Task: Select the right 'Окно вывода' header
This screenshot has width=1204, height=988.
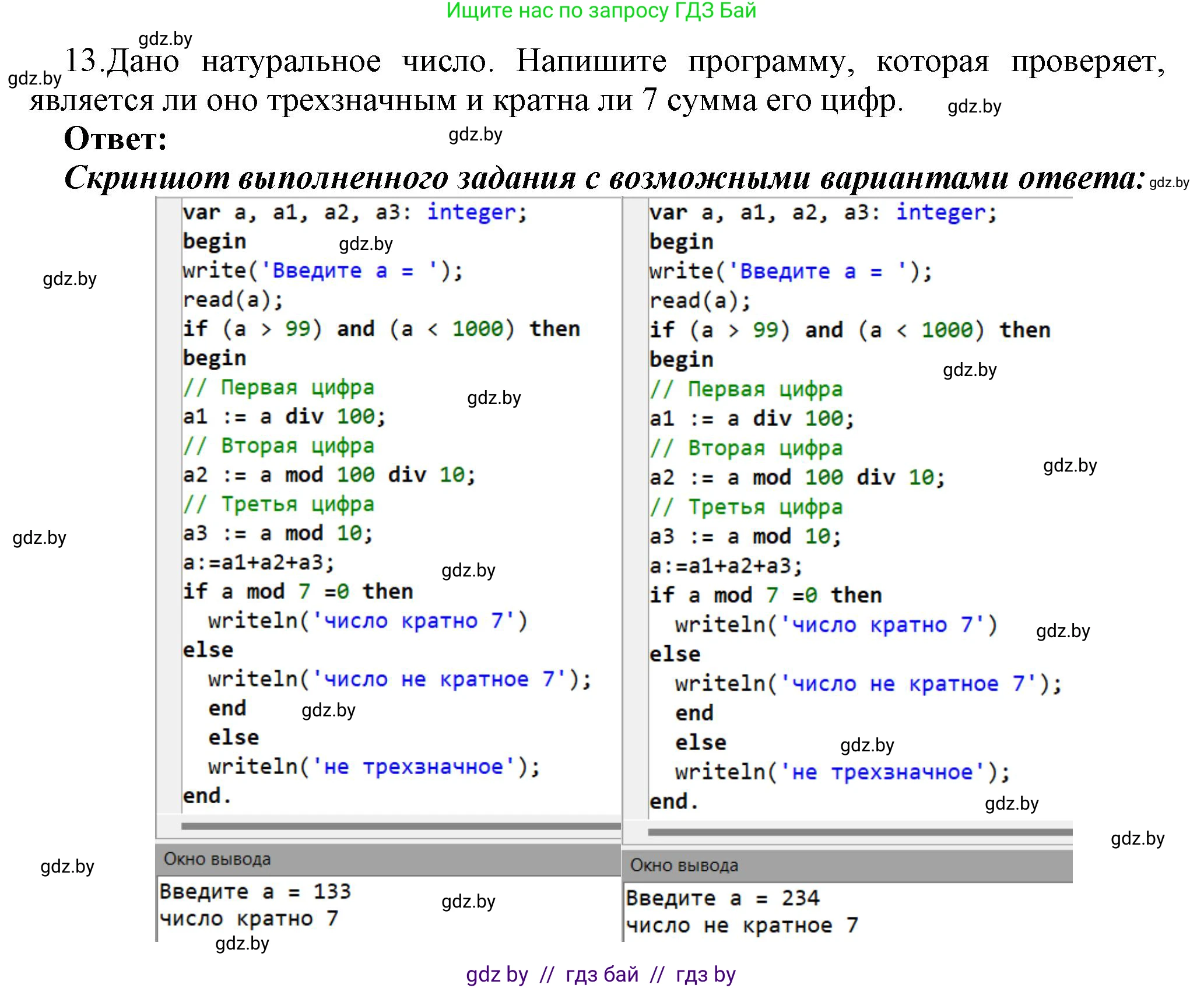Action: [685, 866]
